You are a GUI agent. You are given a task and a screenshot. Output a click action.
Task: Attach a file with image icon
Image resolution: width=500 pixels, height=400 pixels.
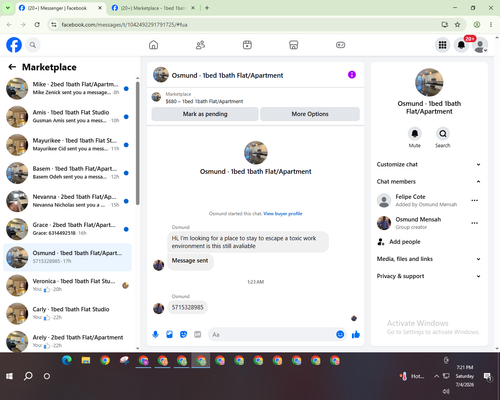point(169,334)
